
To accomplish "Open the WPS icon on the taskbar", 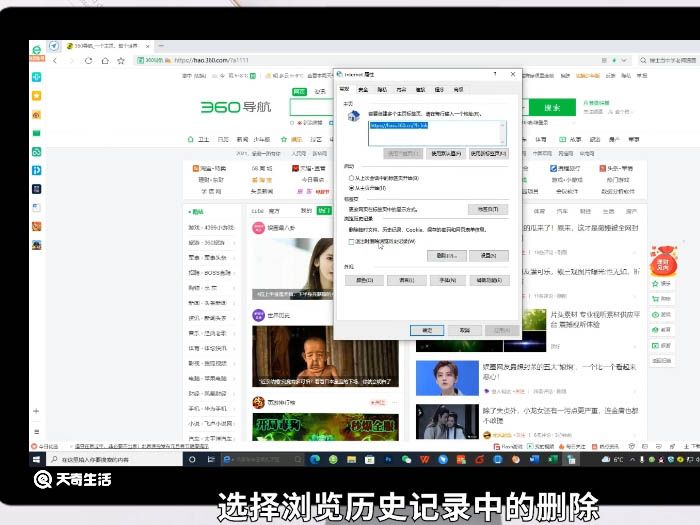I will [x=425, y=459].
